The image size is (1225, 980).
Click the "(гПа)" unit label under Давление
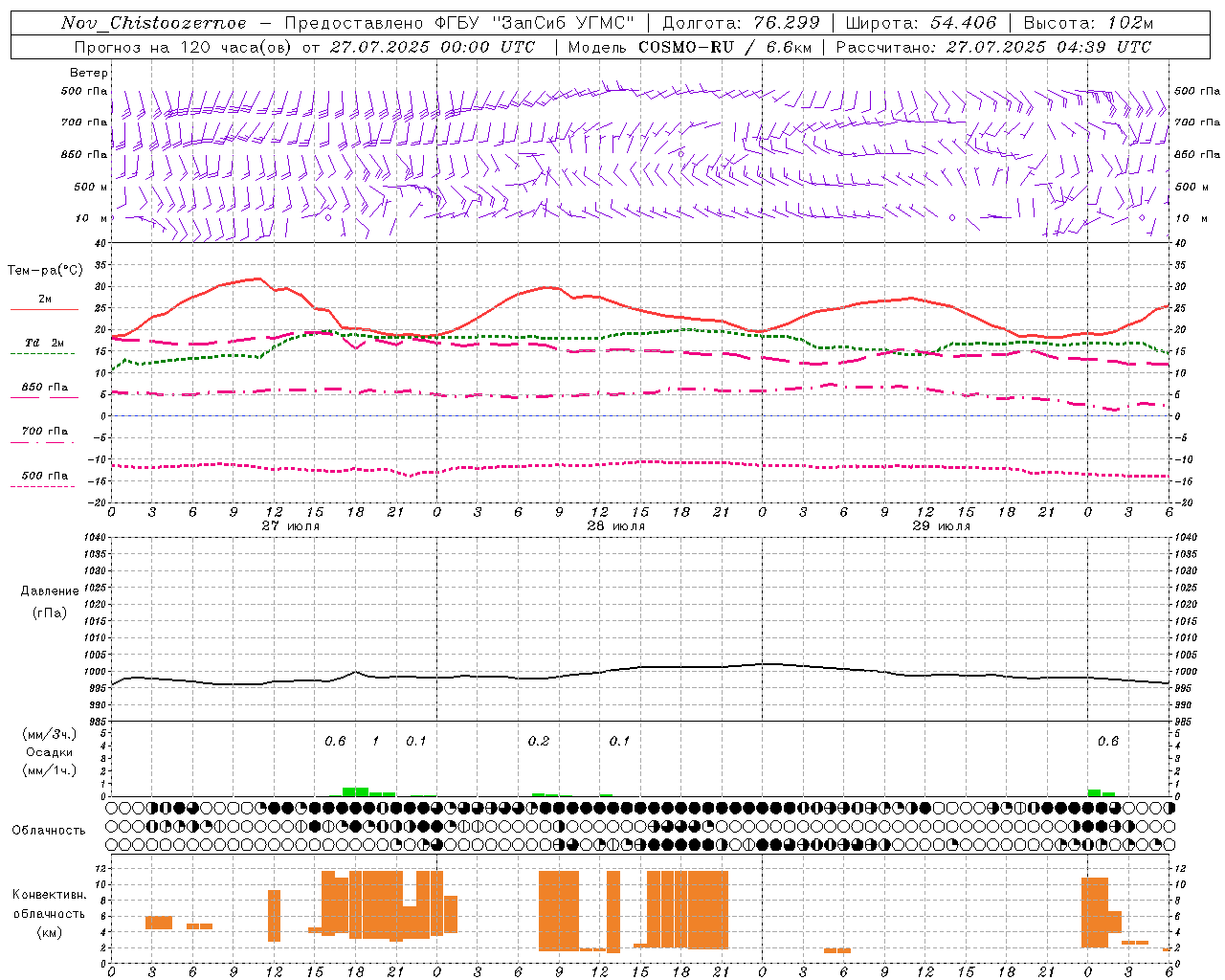[x=50, y=613]
